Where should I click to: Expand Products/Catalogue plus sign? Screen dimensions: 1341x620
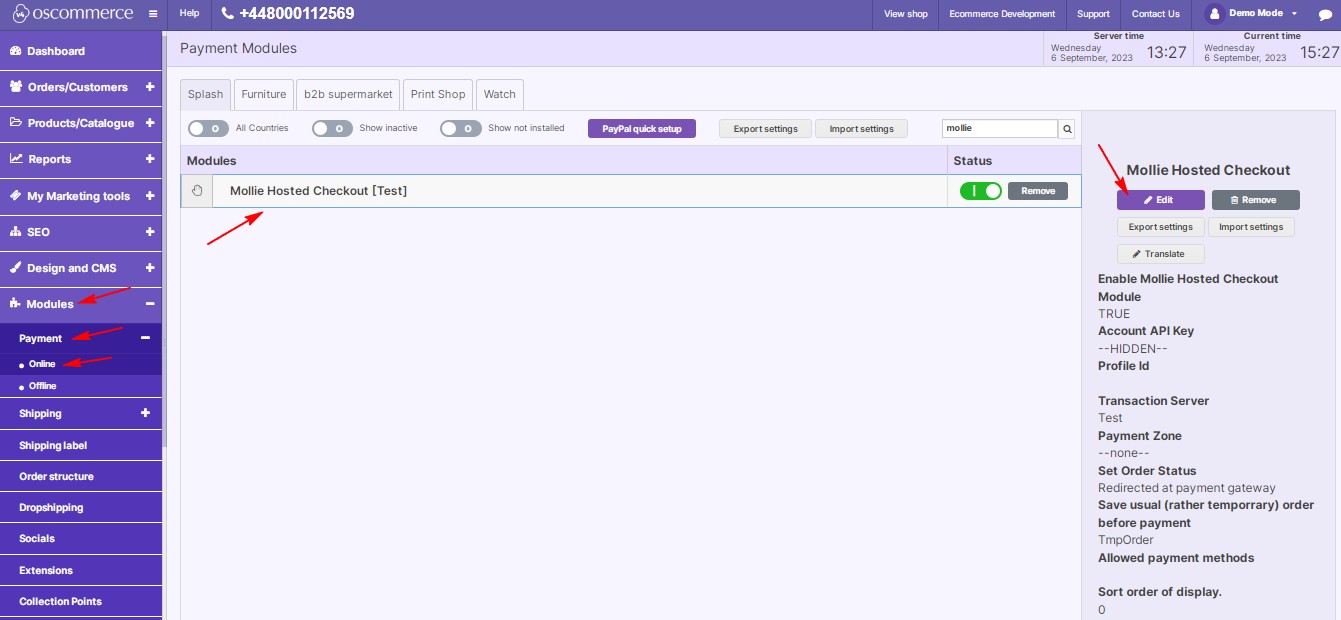150,123
